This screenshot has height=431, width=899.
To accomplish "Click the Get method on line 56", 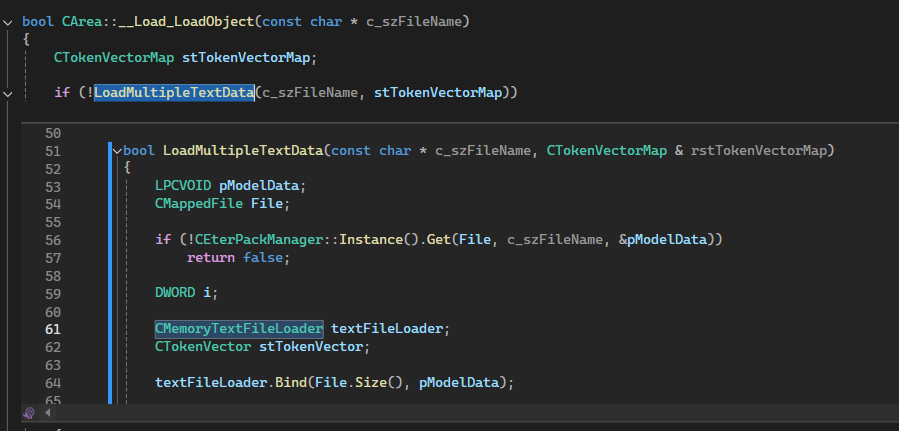I will [439, 239].
